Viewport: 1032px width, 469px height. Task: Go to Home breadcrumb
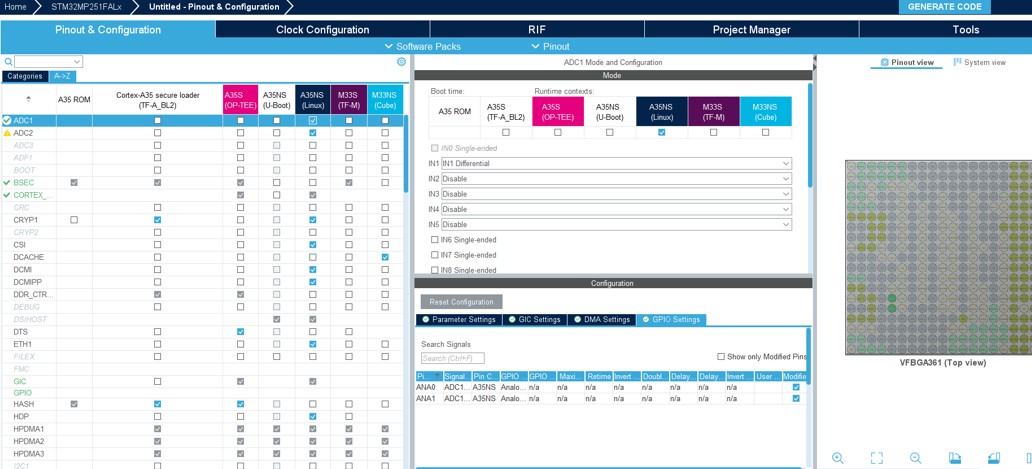point(15,7)
